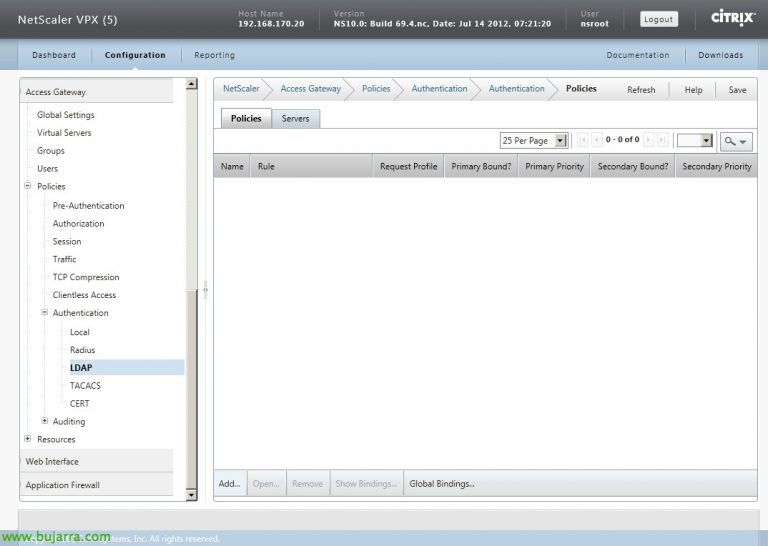Open Virtual Servers in the tree
Viewport: 768px width, 546px height.
[64, 133]
